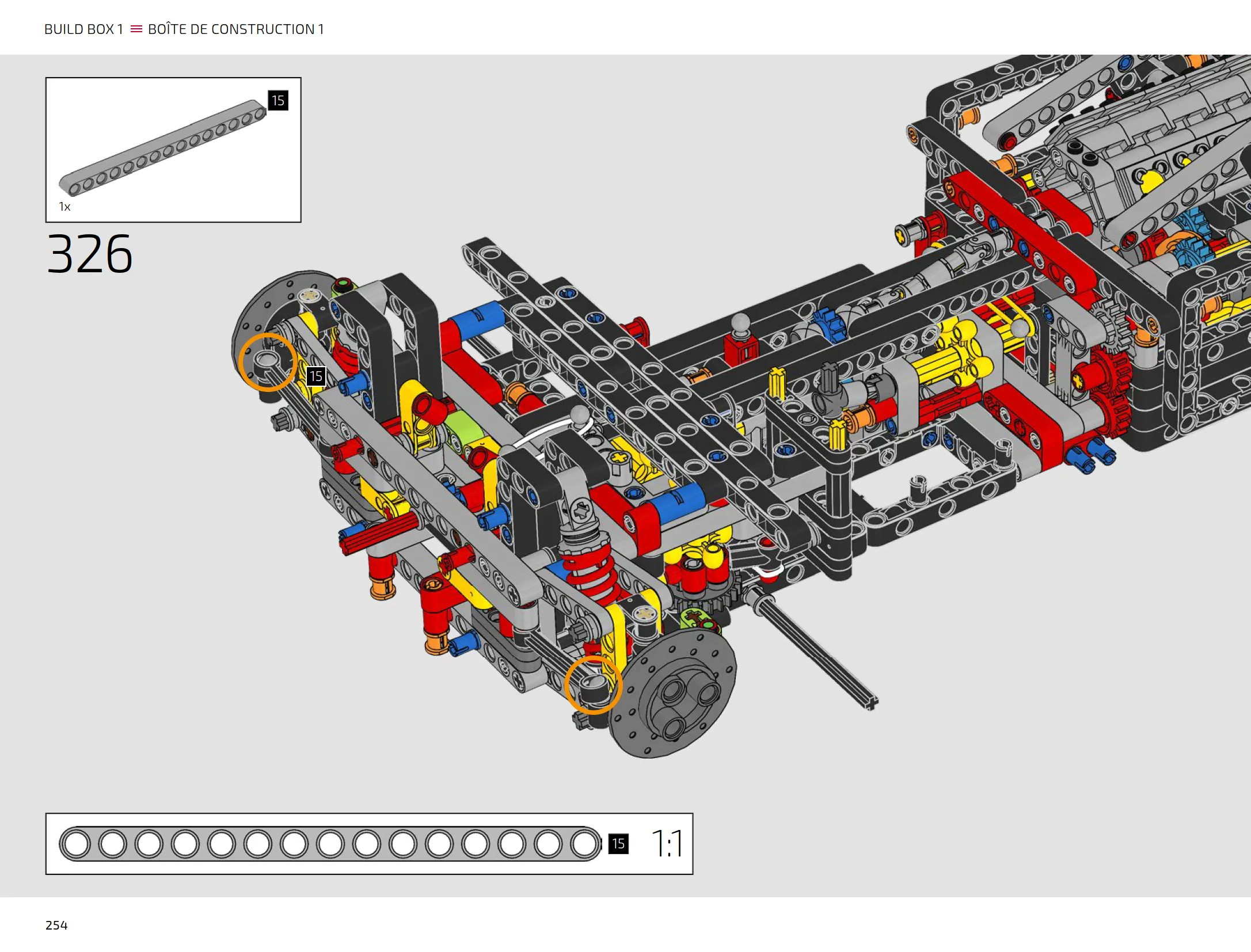
Task: Click the 15 badge in the parts box
Action: tap(278, 101)
